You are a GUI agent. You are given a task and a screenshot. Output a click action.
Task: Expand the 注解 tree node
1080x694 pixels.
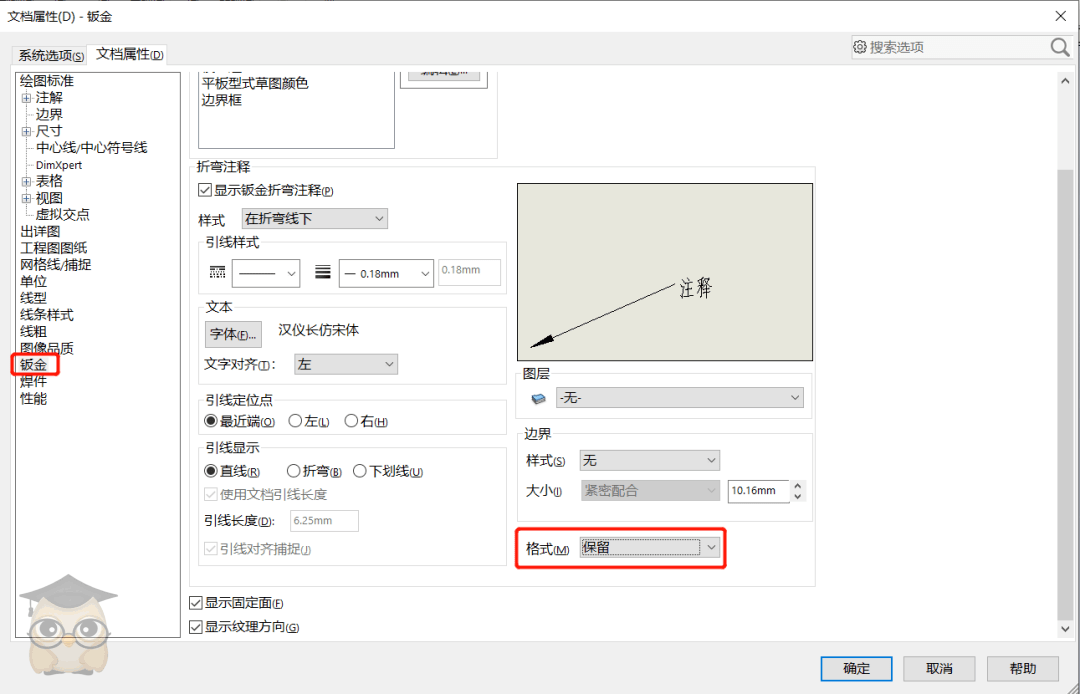click(26, 98)
